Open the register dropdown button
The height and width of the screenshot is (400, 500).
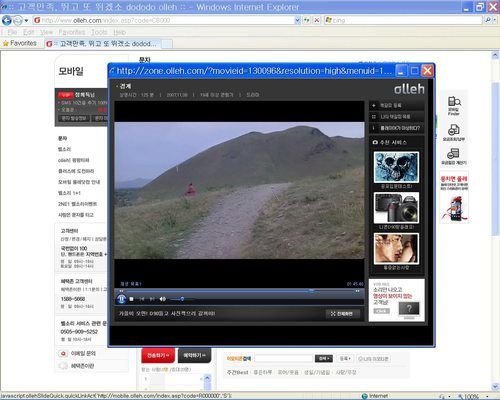[x=345, y=359]
